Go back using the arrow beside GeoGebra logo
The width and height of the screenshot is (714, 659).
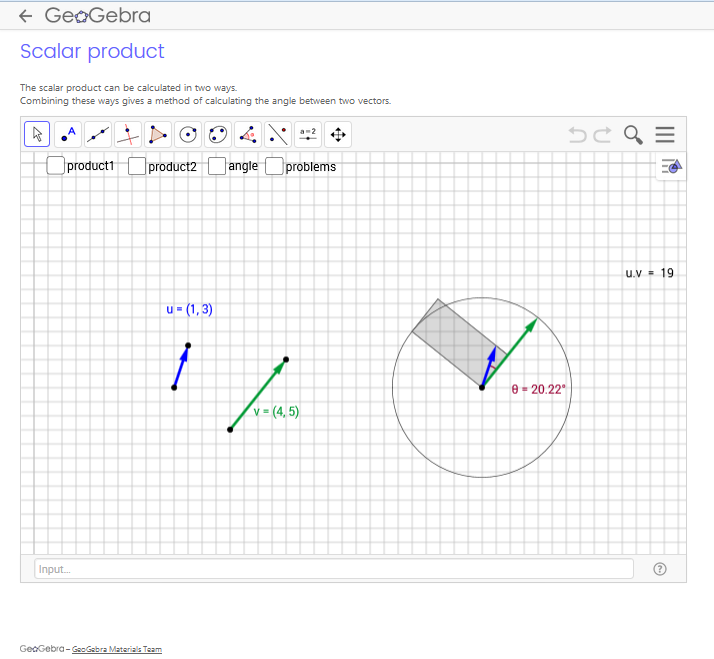[26, 16]
